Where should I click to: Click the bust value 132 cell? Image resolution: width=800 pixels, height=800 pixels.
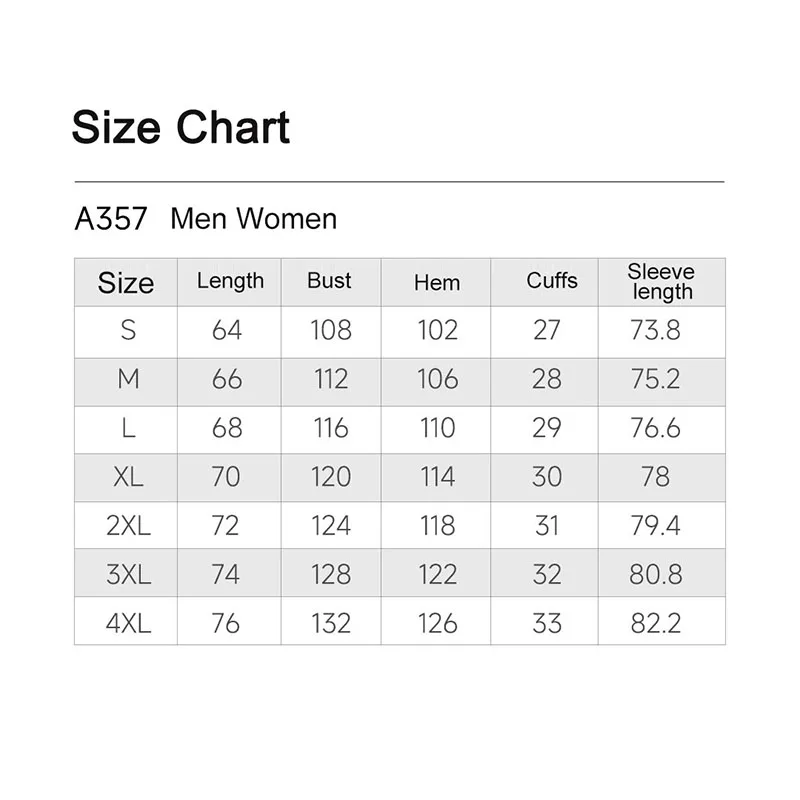click(x=331, y=623)
